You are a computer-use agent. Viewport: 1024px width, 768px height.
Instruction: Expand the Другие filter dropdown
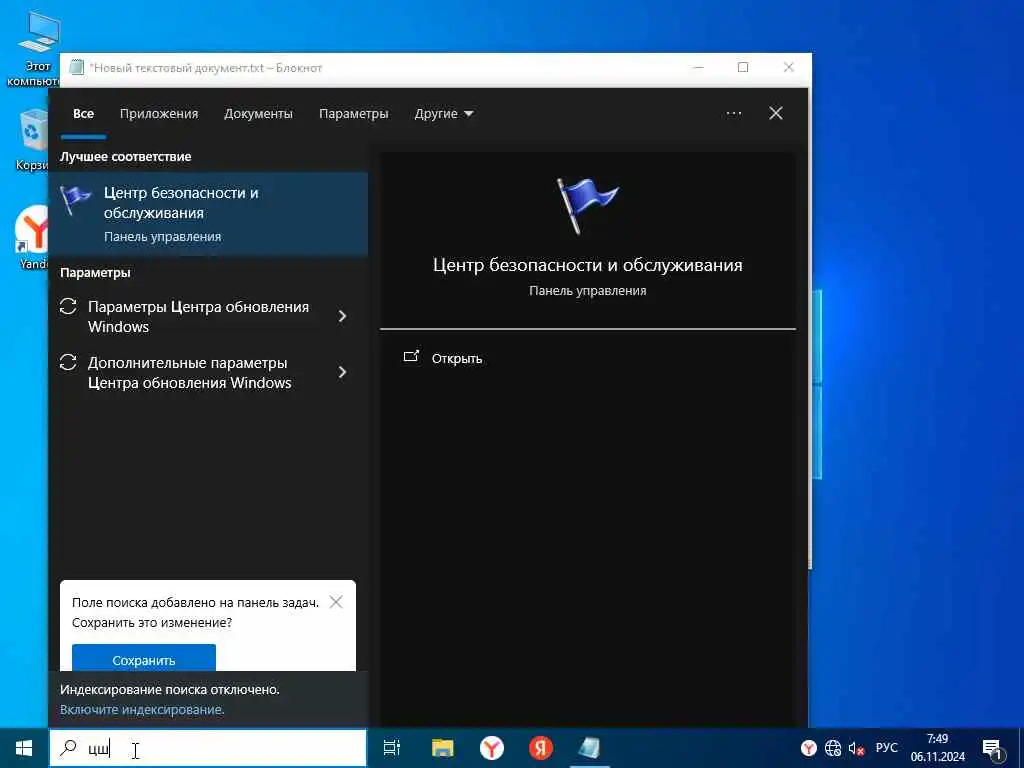point(444,114)
